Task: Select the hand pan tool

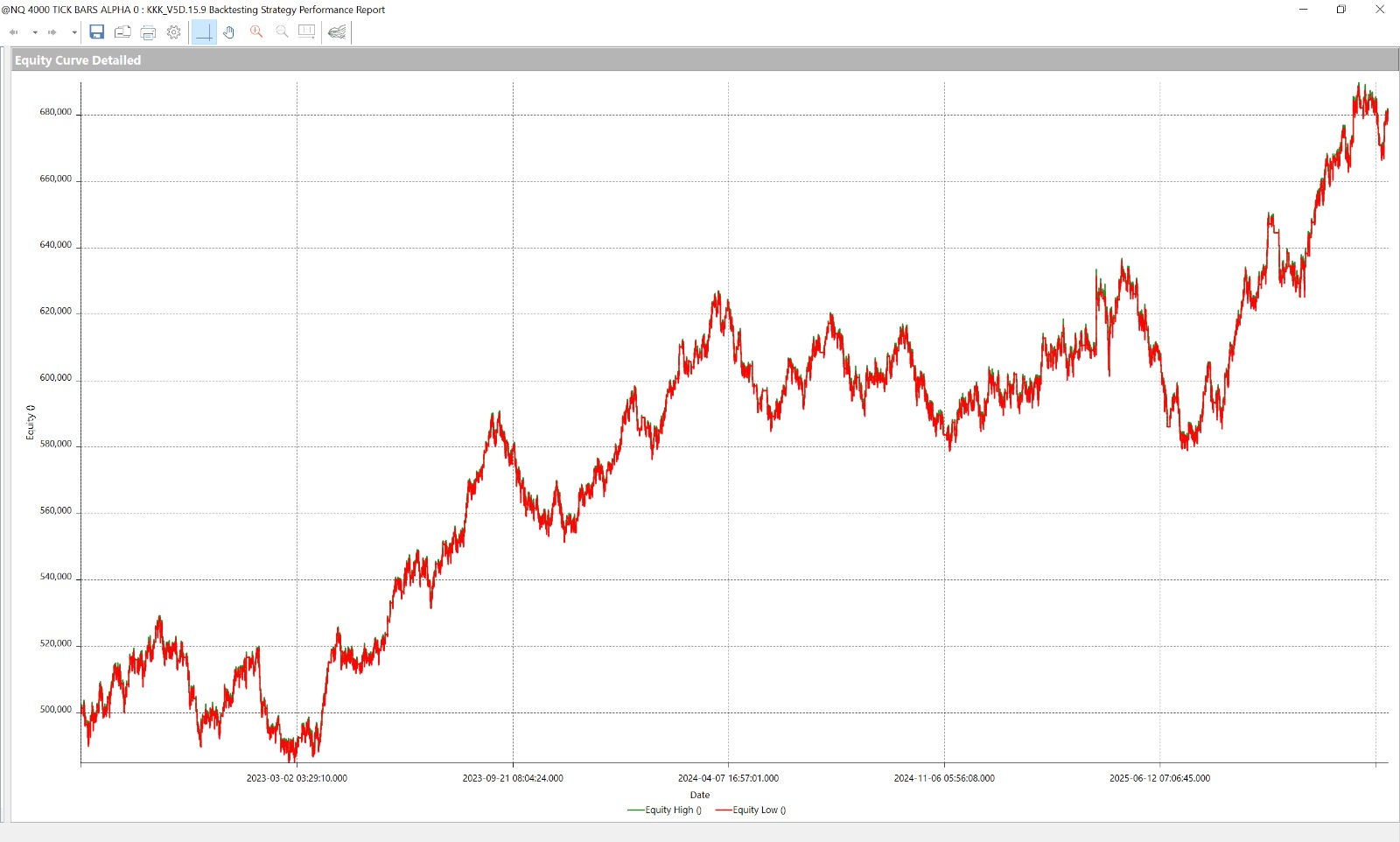Action: pyautogui.click(x=229, y=32)
